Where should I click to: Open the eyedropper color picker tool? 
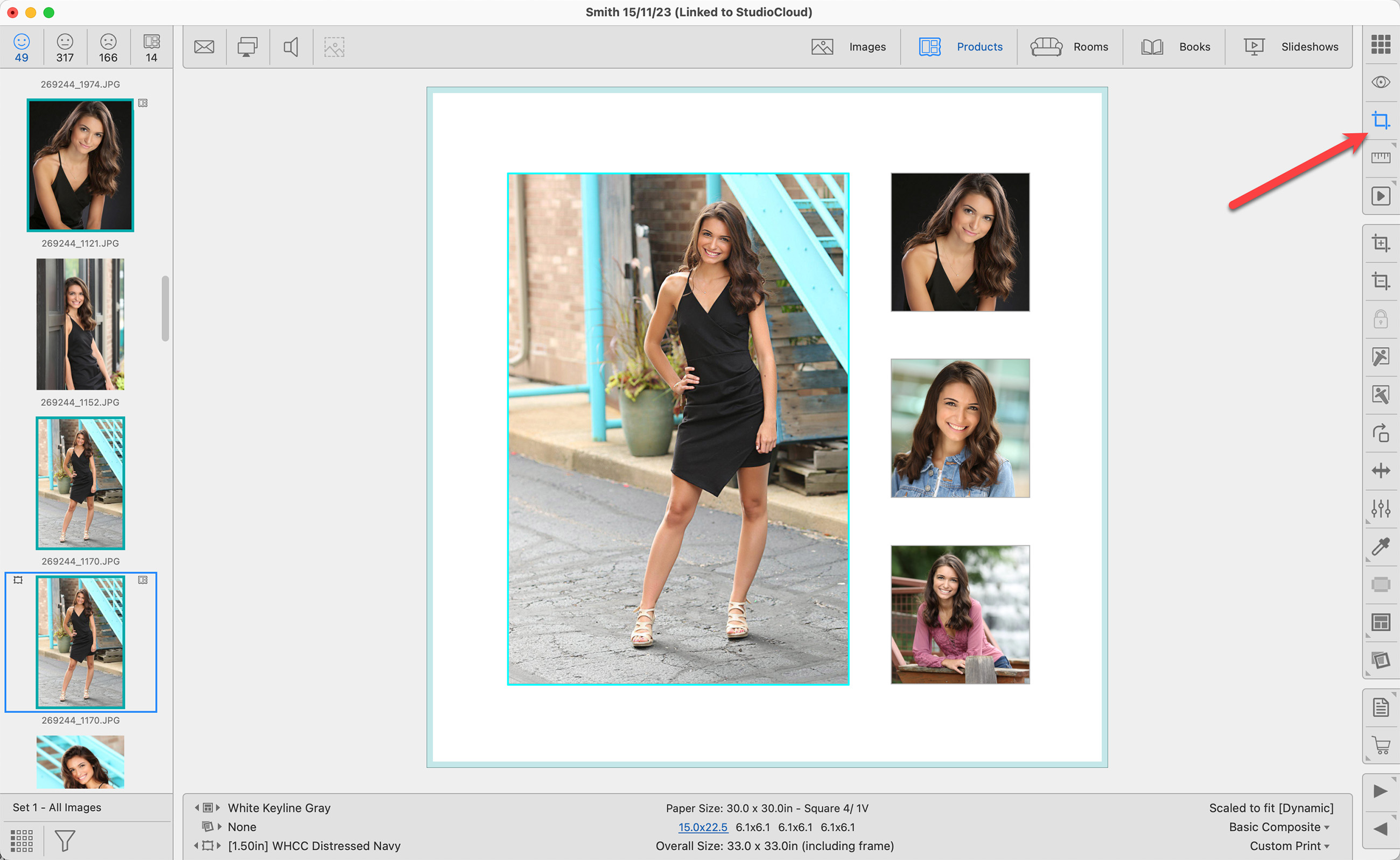coord(1380,547)
